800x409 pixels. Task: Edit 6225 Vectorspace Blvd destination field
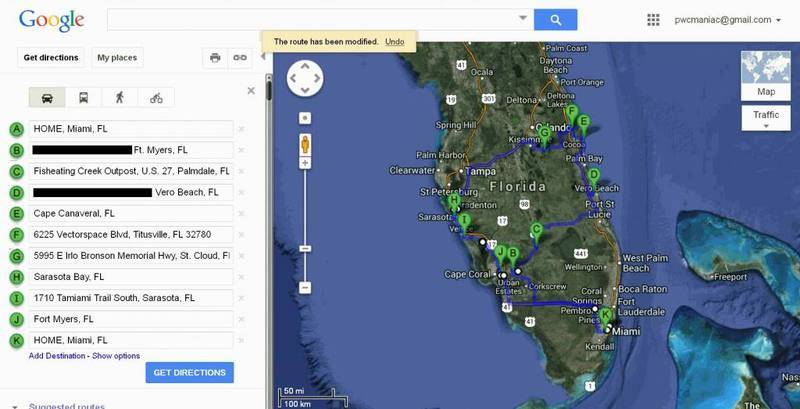tap(131, 235)
